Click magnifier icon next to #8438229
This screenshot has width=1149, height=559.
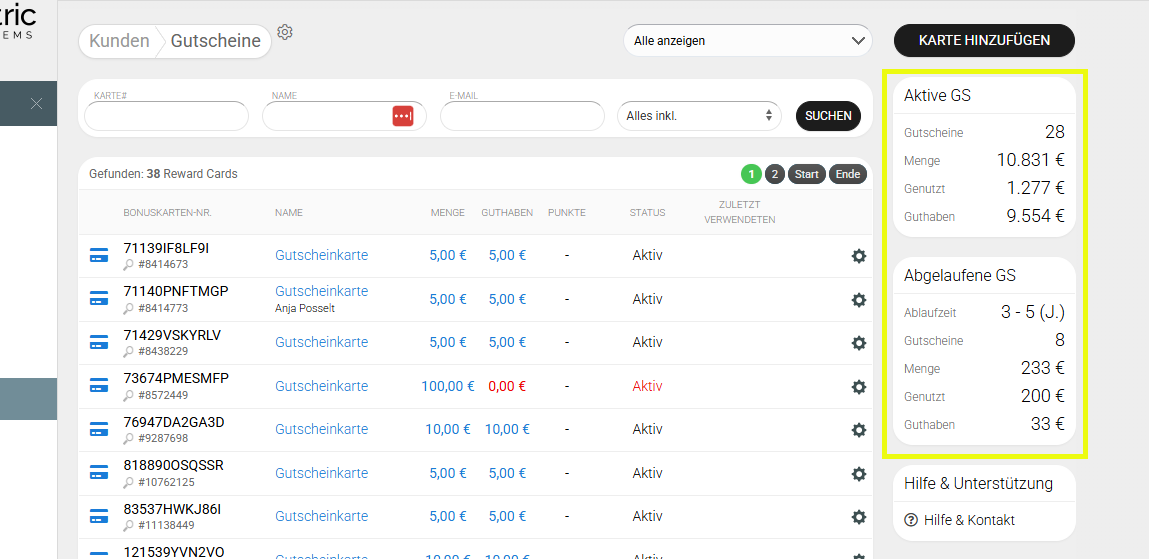(128, 352)
